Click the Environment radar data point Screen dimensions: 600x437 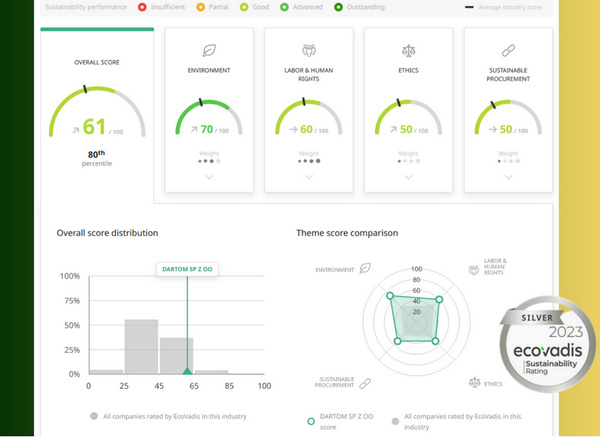[x=390, y=295]
